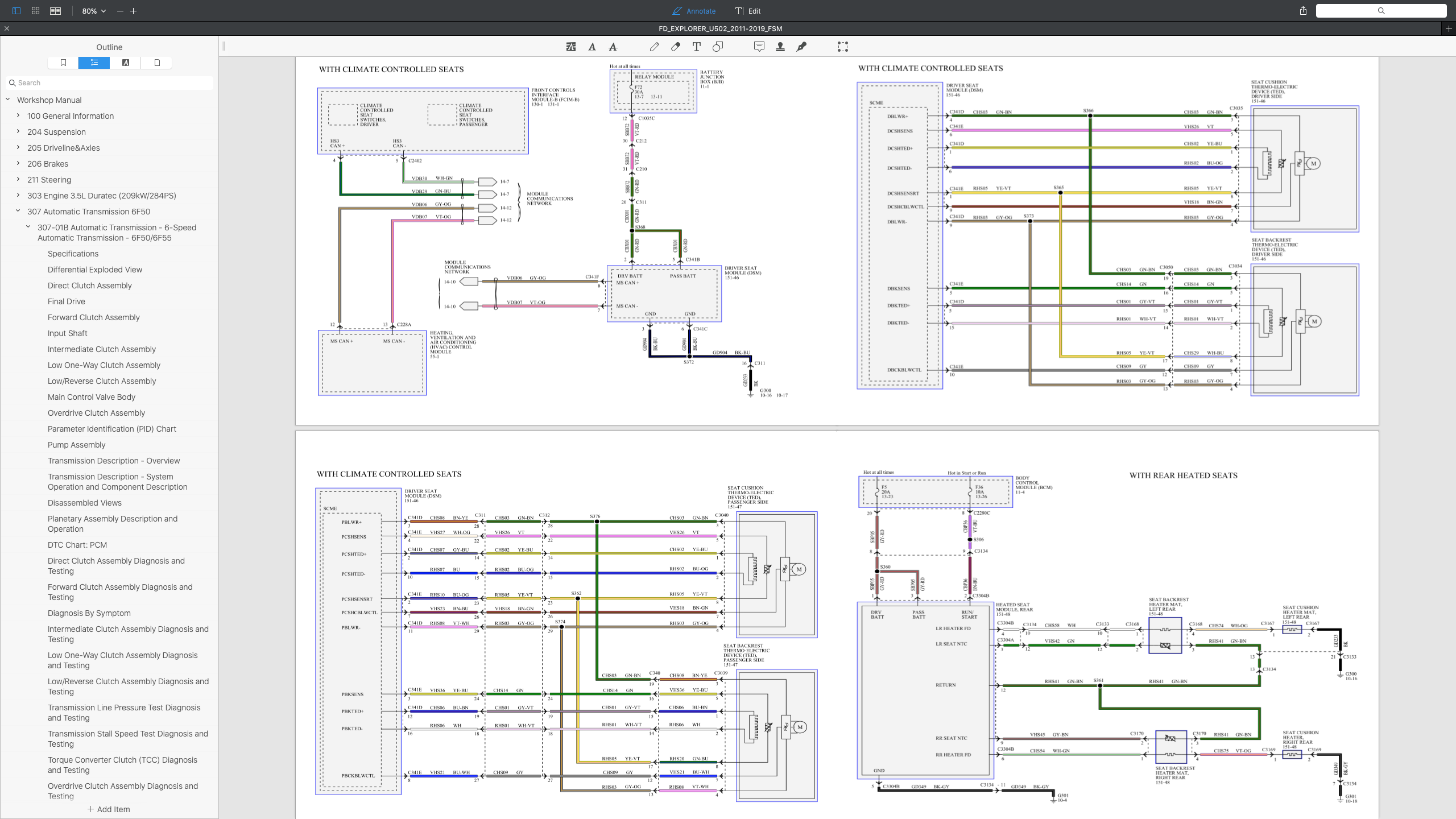Toggle the sidebar panel visibility

(x=16, y=11)
